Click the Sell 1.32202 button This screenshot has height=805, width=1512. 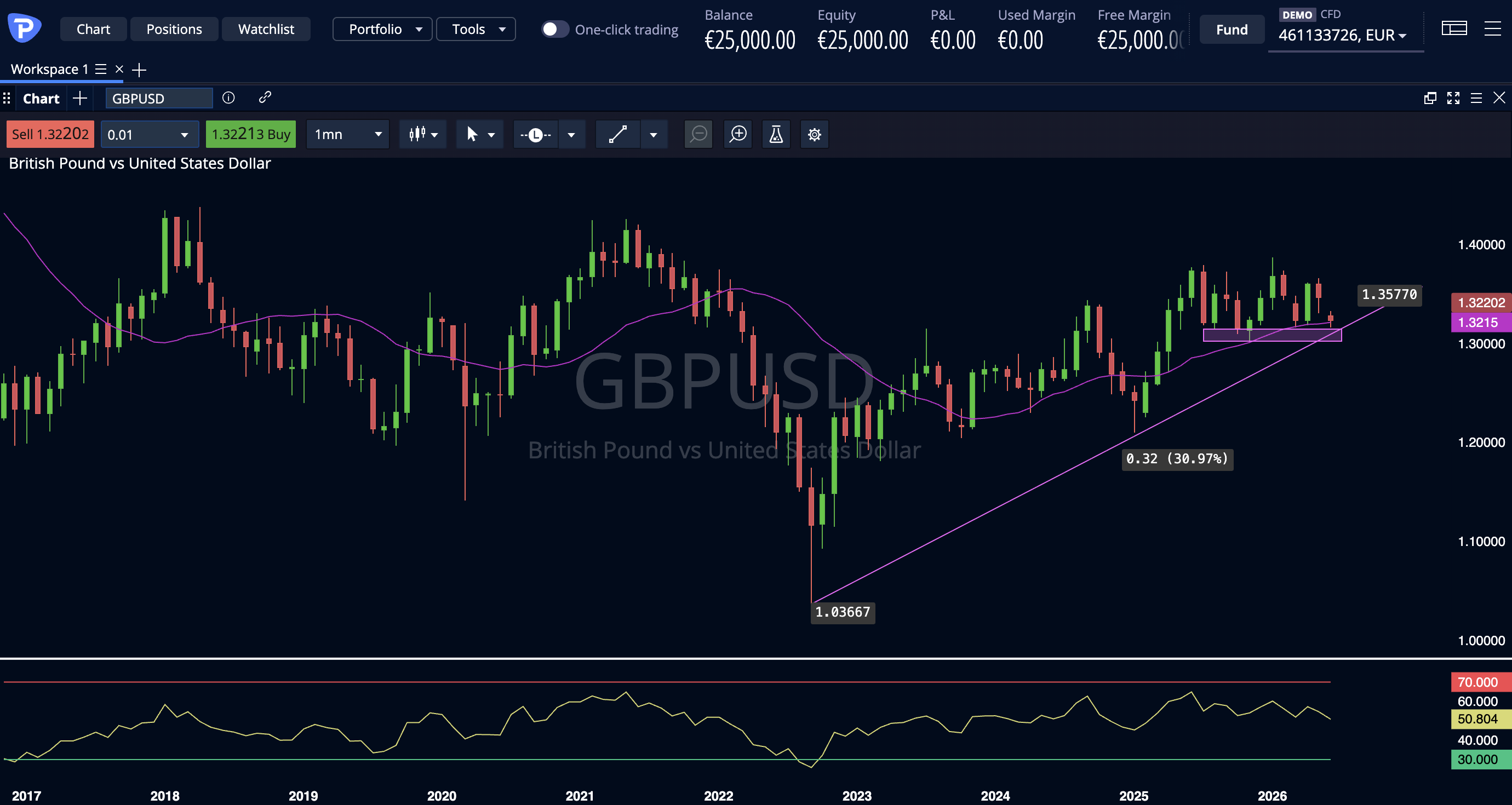point(50,134)
